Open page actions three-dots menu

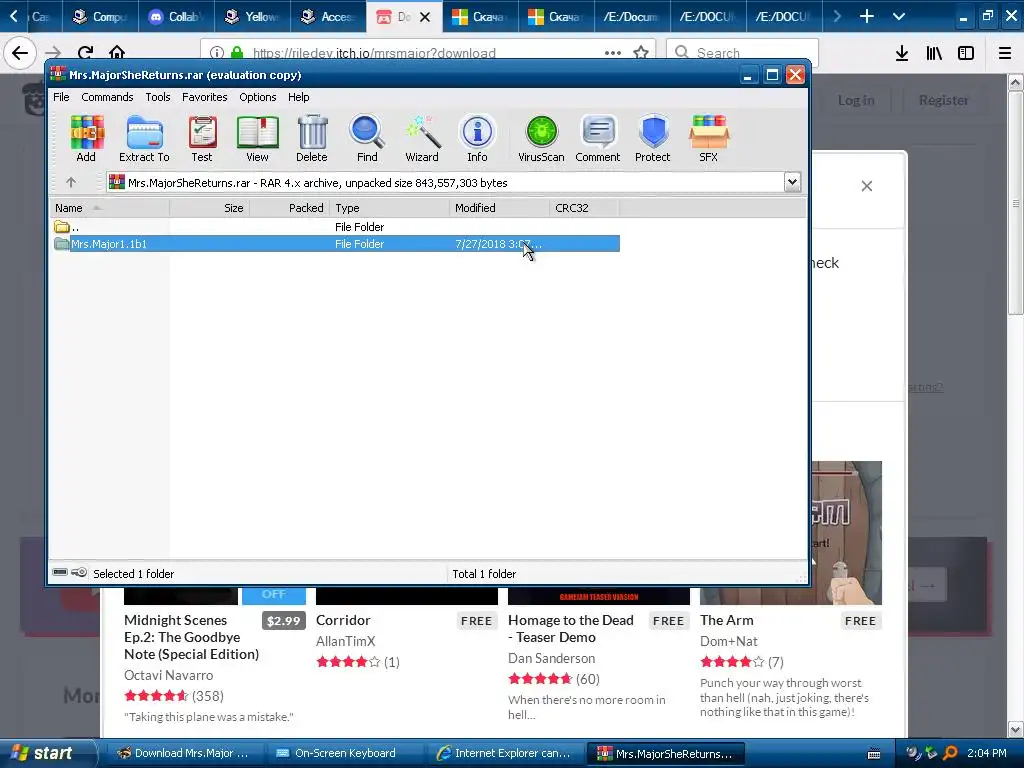[x=613, y=53]
